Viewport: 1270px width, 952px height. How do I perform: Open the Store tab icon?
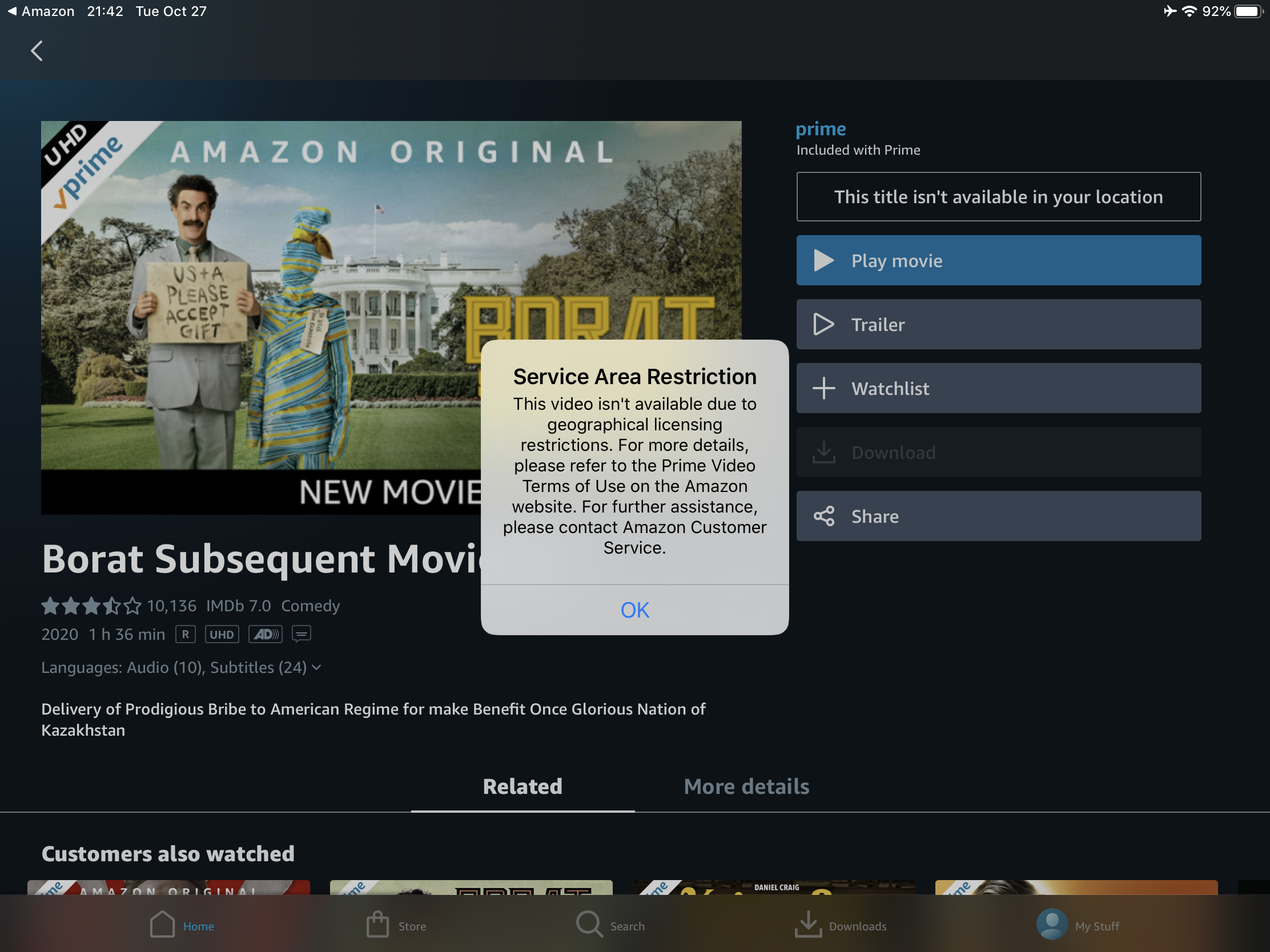click(378, 925)
